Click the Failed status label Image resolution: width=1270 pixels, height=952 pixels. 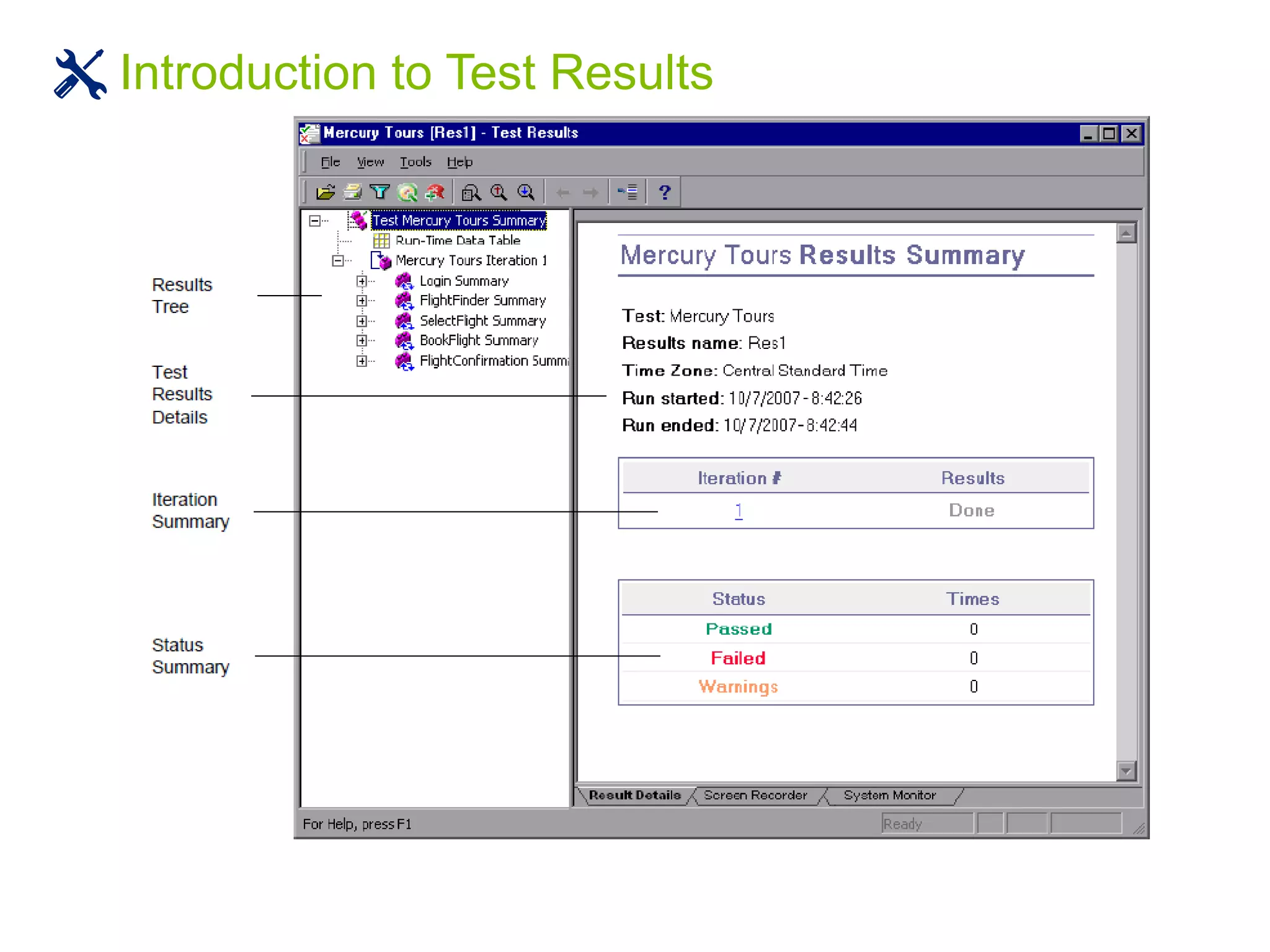coord(738,658)
